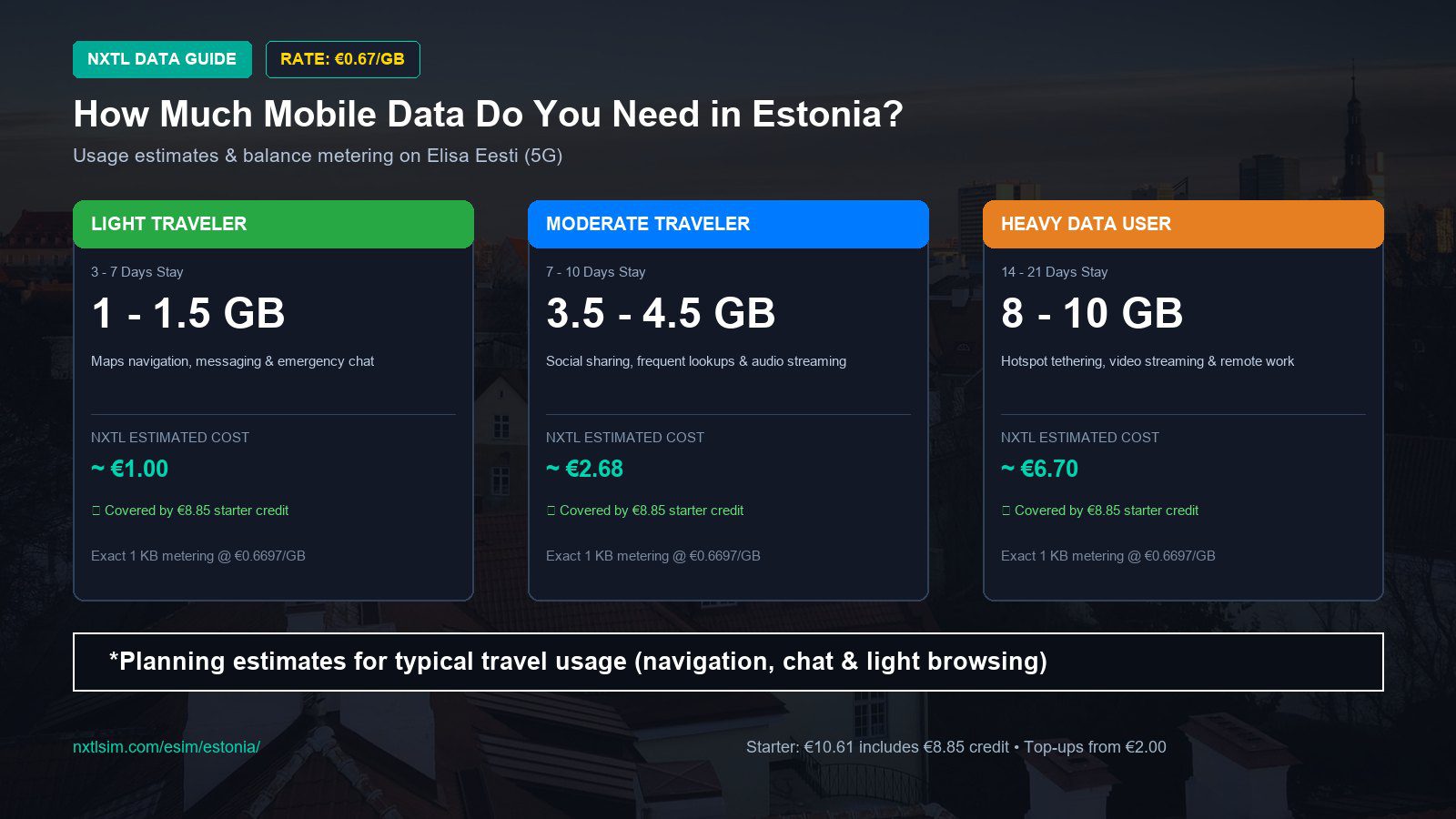The height and width of the screenshot is (819, 1456).
Task: Click NXTL ESTIMATED COST label in Light Traveler card
Action: click(170, 438)
